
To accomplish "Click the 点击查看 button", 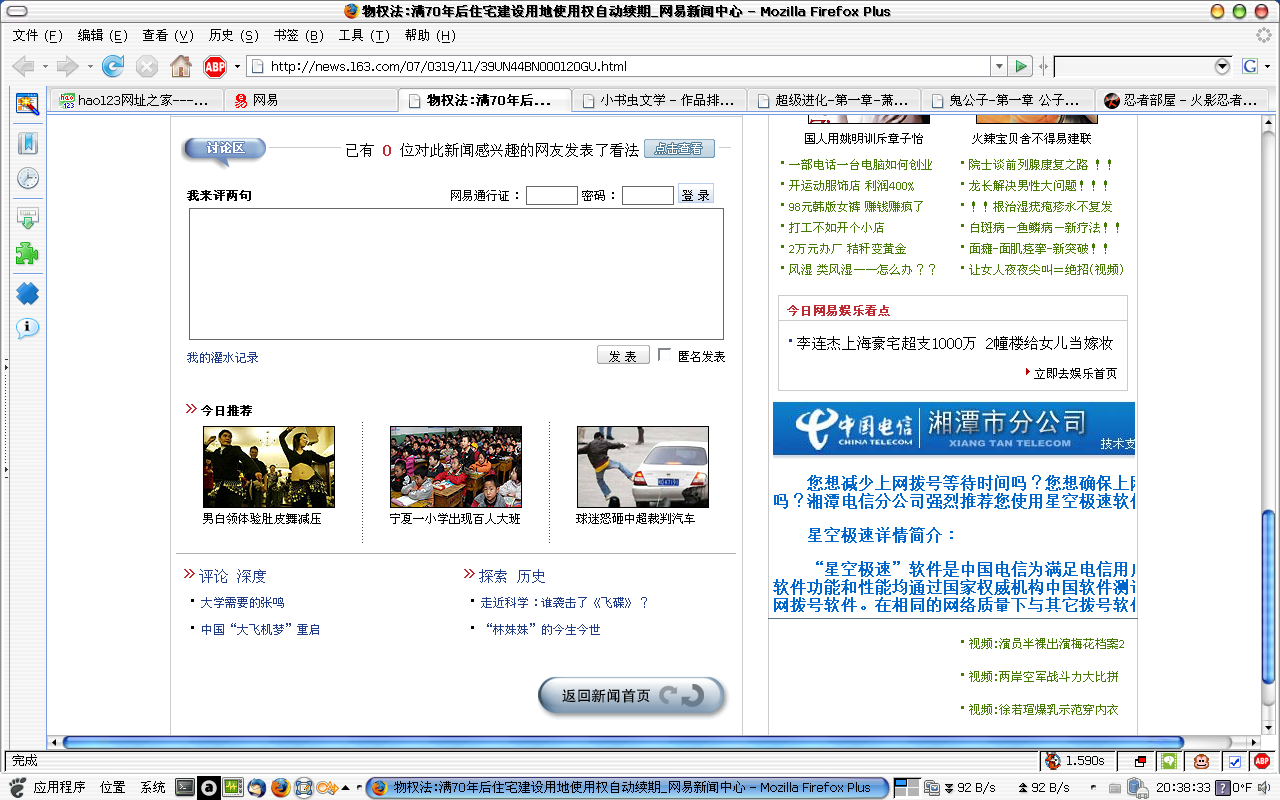I will pos(679,149).
